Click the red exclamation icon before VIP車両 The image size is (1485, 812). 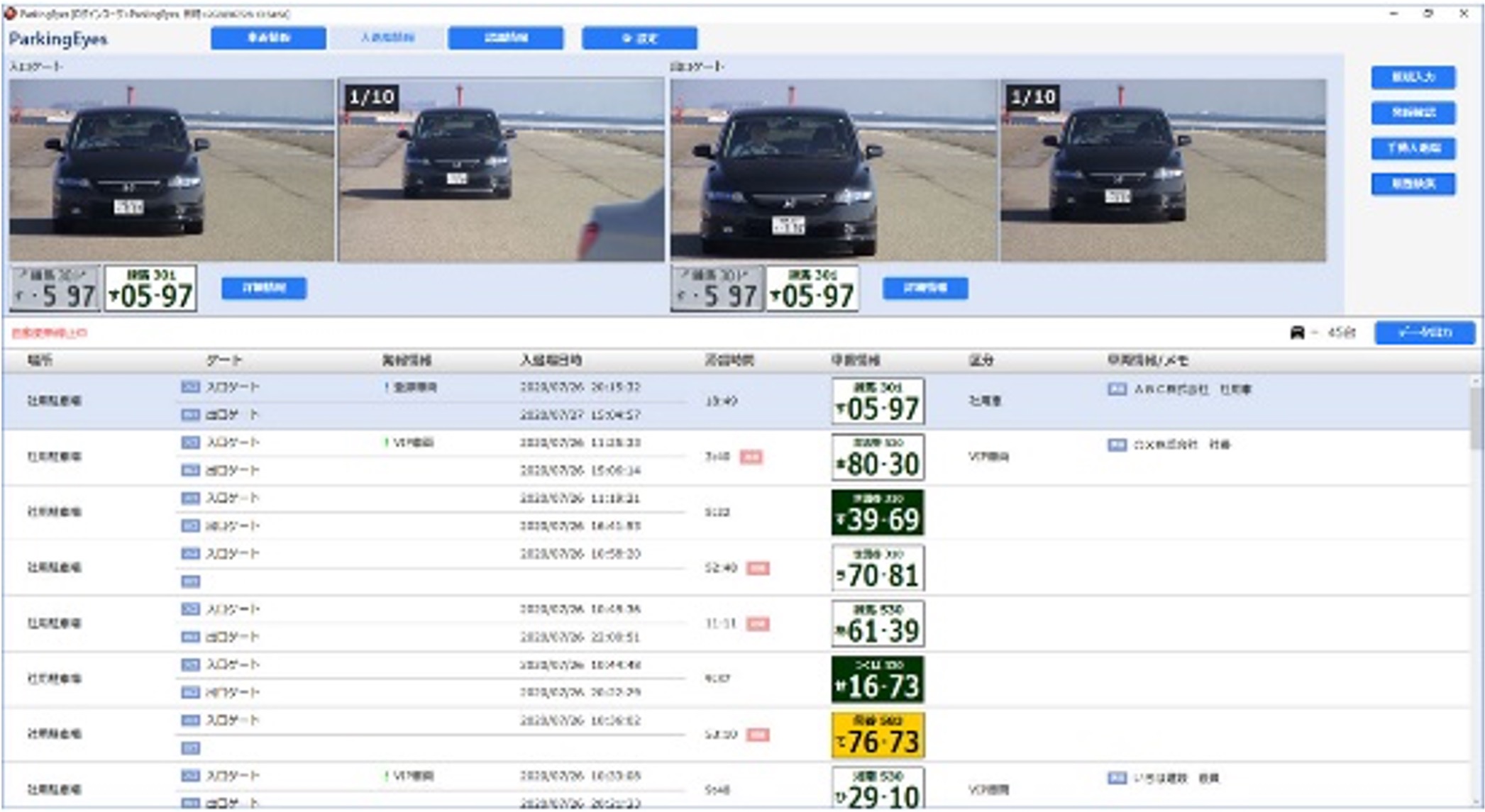point(387,440)
